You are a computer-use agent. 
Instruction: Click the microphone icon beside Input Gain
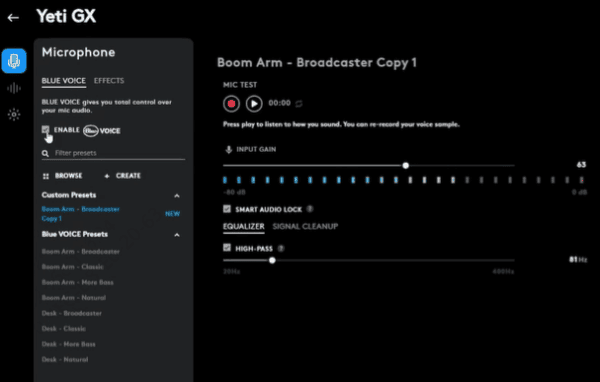coord(228,149)
